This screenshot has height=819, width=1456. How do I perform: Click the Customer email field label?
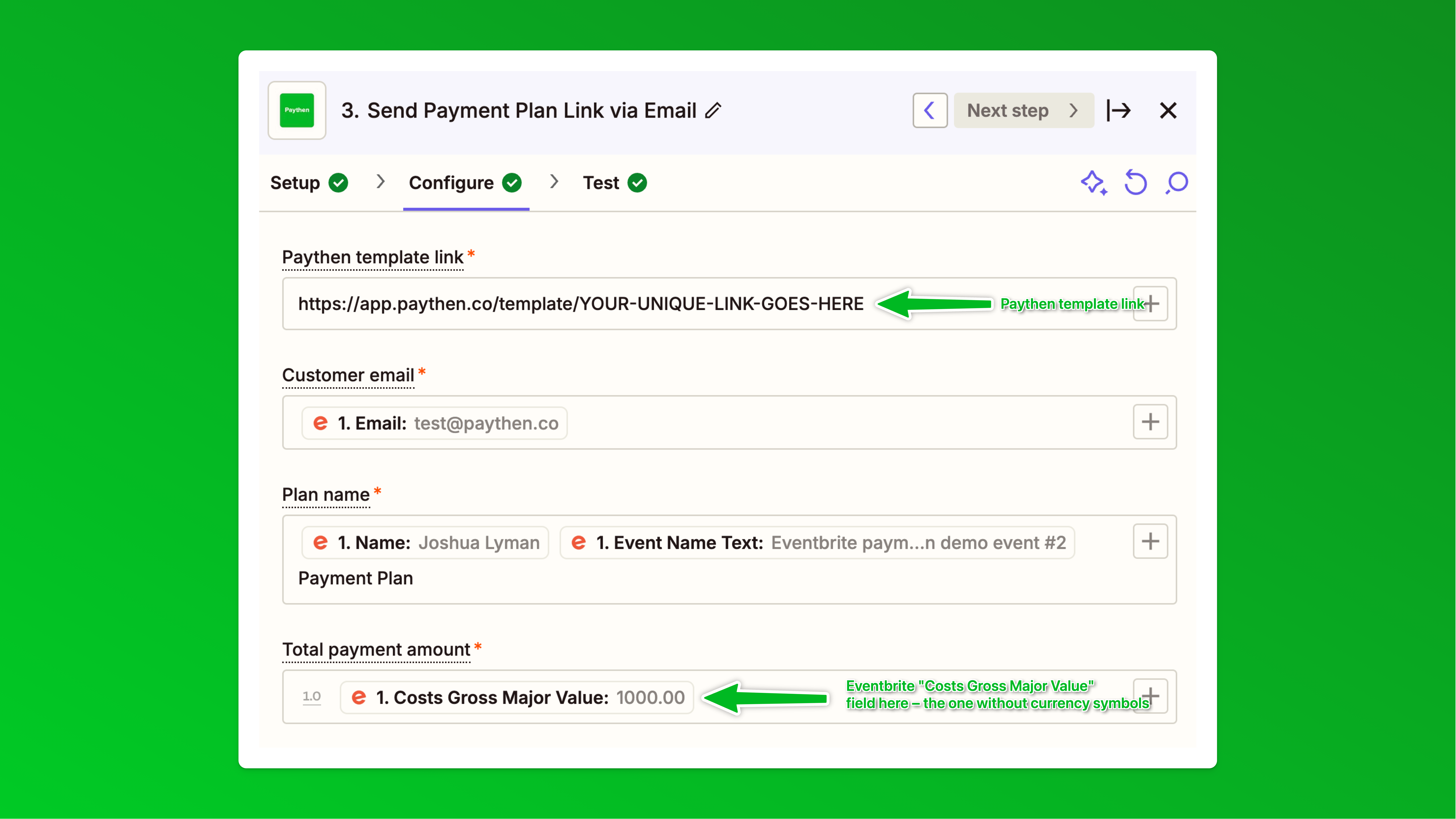click(348, 375)
